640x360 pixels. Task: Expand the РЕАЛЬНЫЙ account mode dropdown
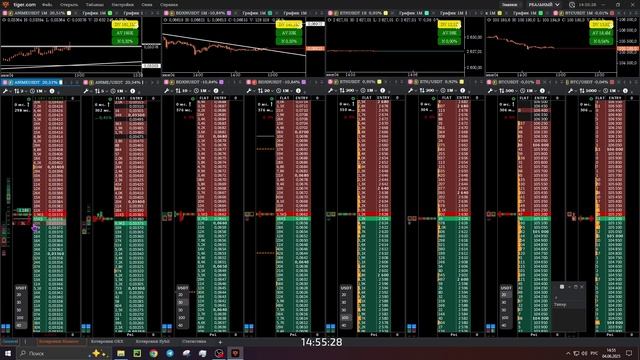point(544,4)
